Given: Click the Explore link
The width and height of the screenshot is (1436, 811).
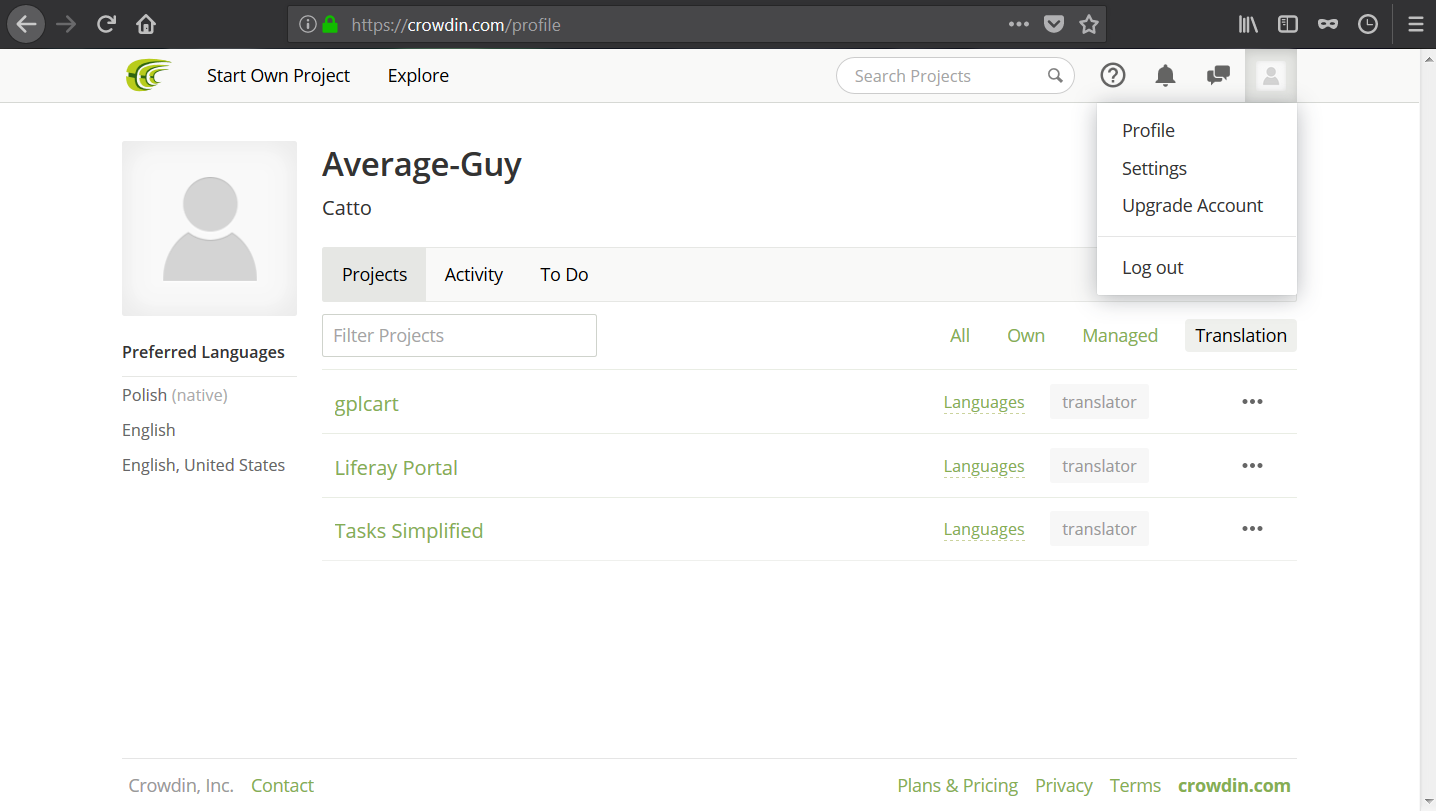Looking at the screenshot, I should pos(418,76).
